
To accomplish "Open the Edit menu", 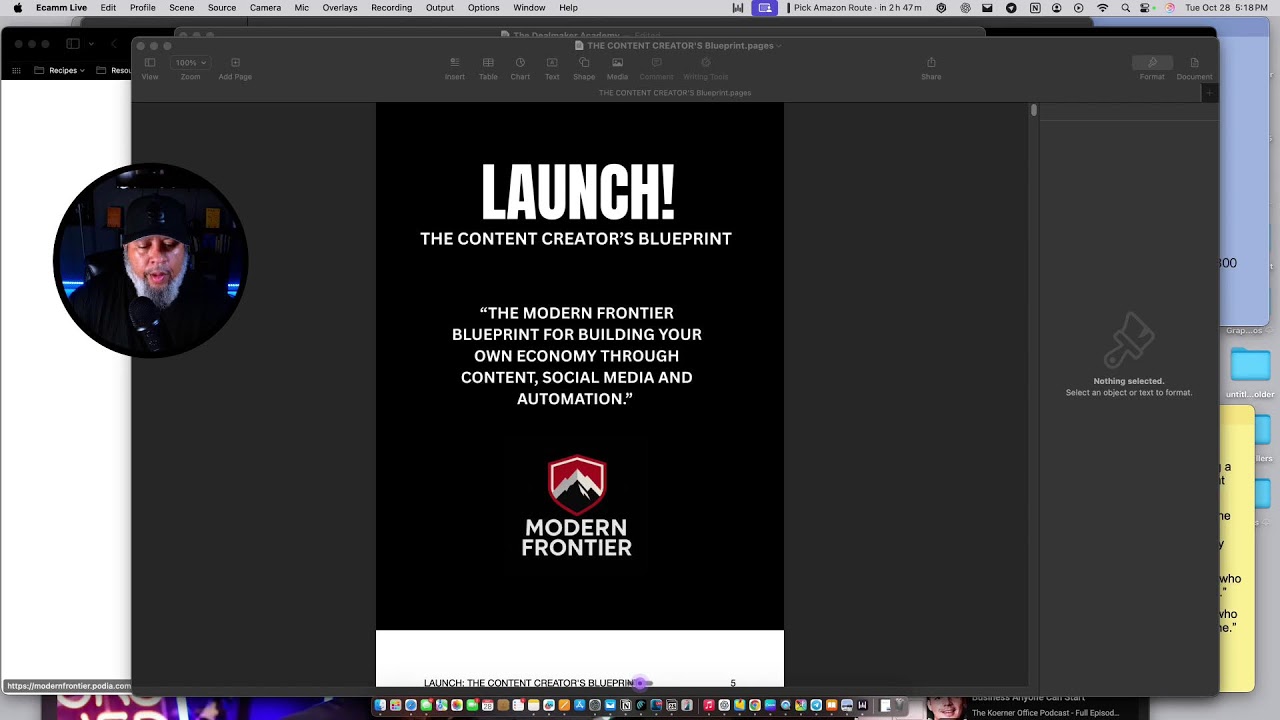I will point(108,8).
